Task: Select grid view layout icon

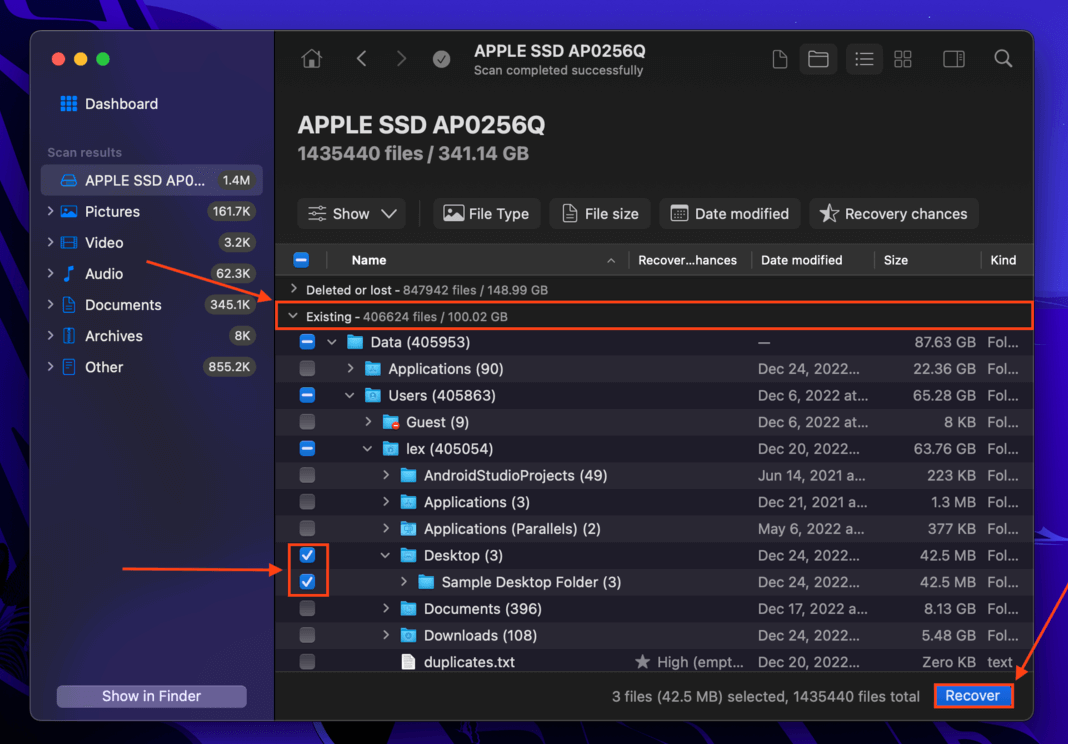Action: click(x=902, y=59)
